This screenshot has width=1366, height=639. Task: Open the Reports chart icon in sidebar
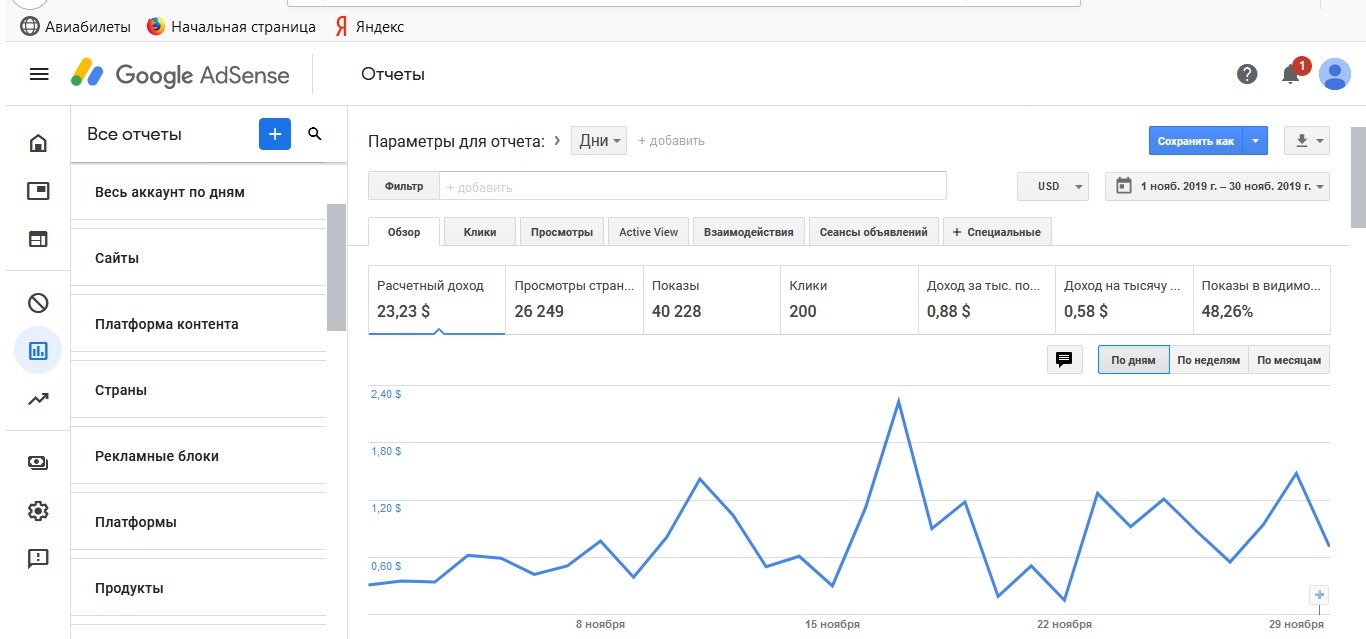tap(38, 351)
